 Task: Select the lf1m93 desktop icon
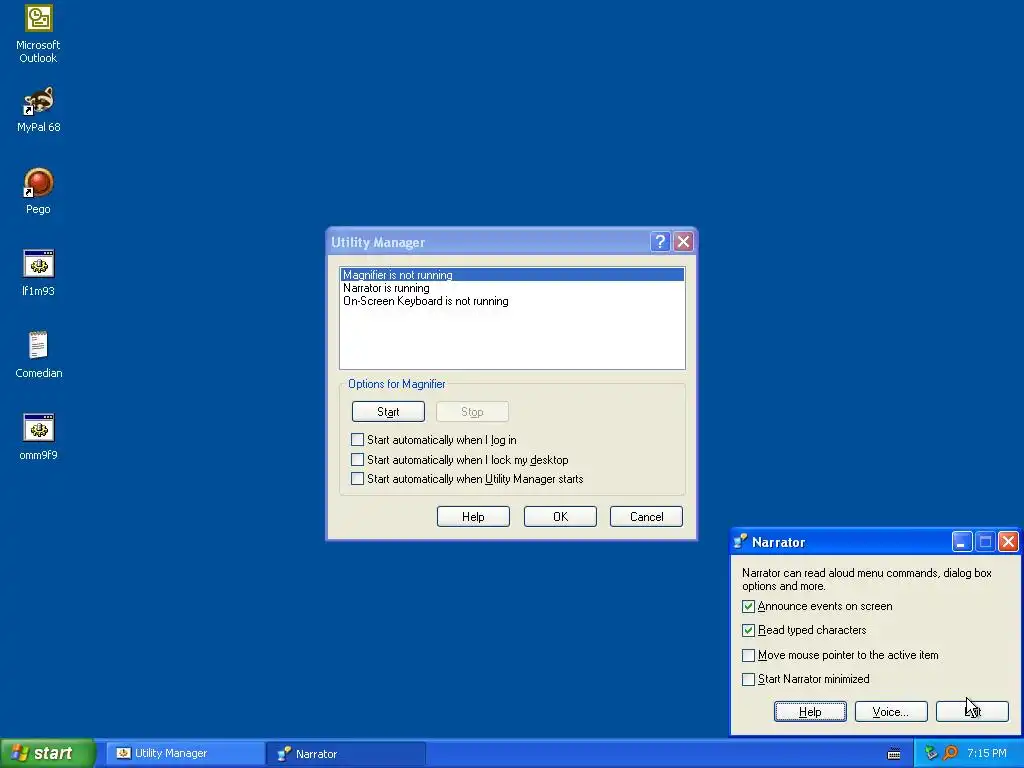39,273
